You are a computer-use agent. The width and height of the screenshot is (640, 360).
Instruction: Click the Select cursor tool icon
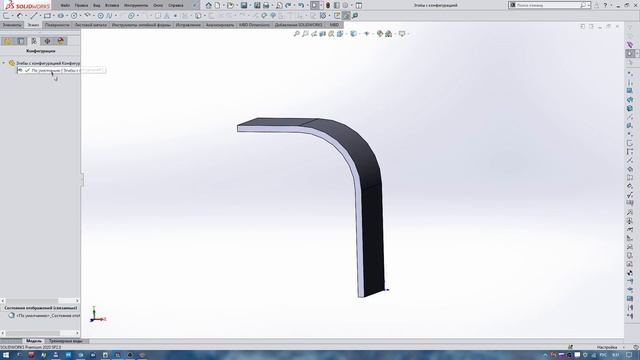[x=314, y=5]
